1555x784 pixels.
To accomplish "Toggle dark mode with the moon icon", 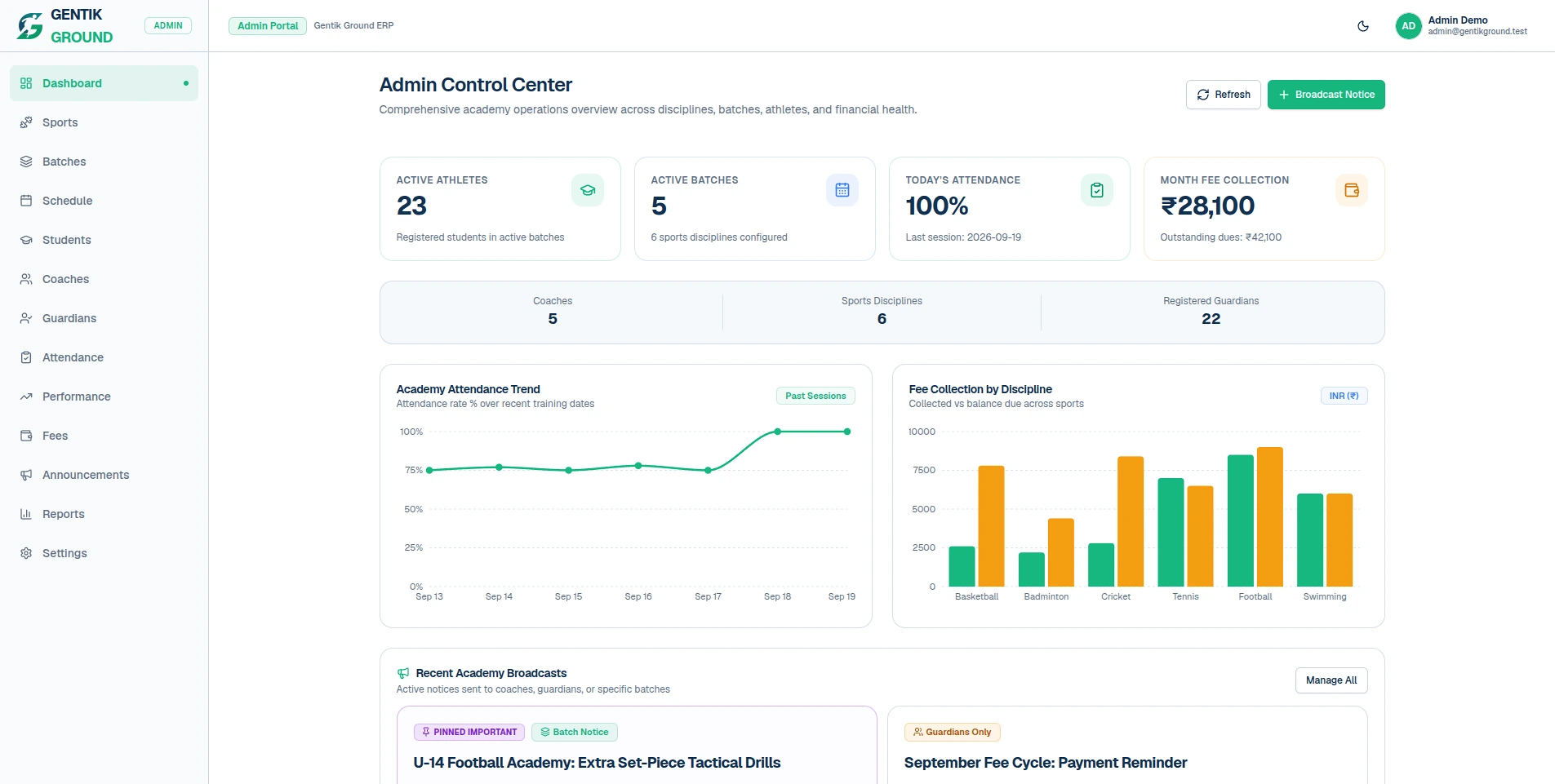I will [1363, 26].
